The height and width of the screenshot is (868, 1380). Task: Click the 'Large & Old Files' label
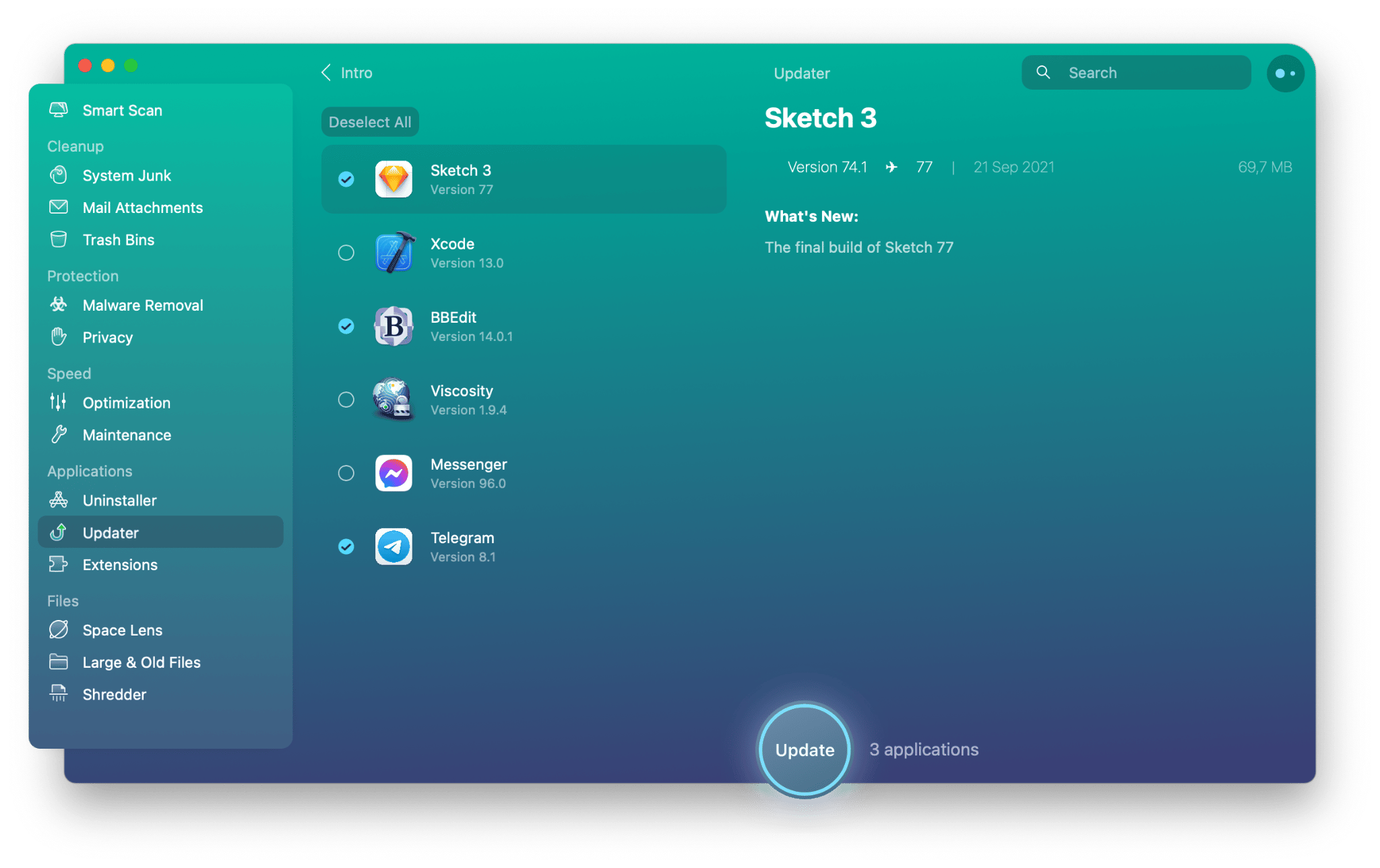[x=142, y=662]
